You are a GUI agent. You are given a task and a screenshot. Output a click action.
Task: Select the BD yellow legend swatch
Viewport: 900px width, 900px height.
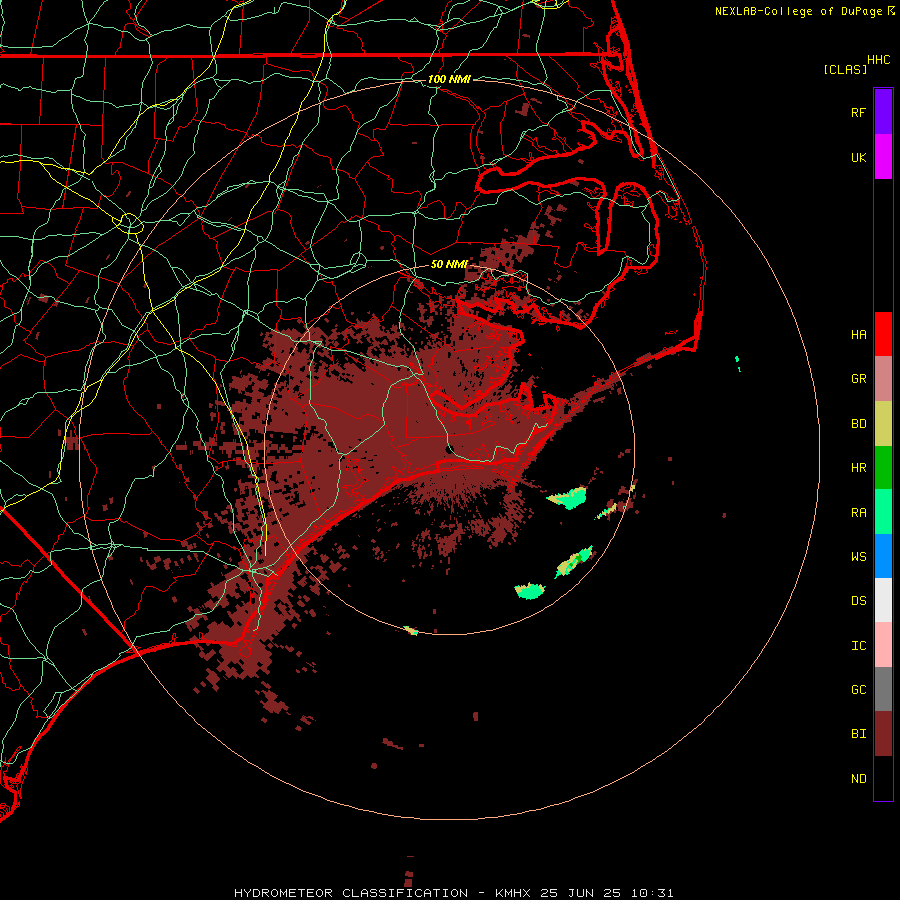tap(883, 424)
